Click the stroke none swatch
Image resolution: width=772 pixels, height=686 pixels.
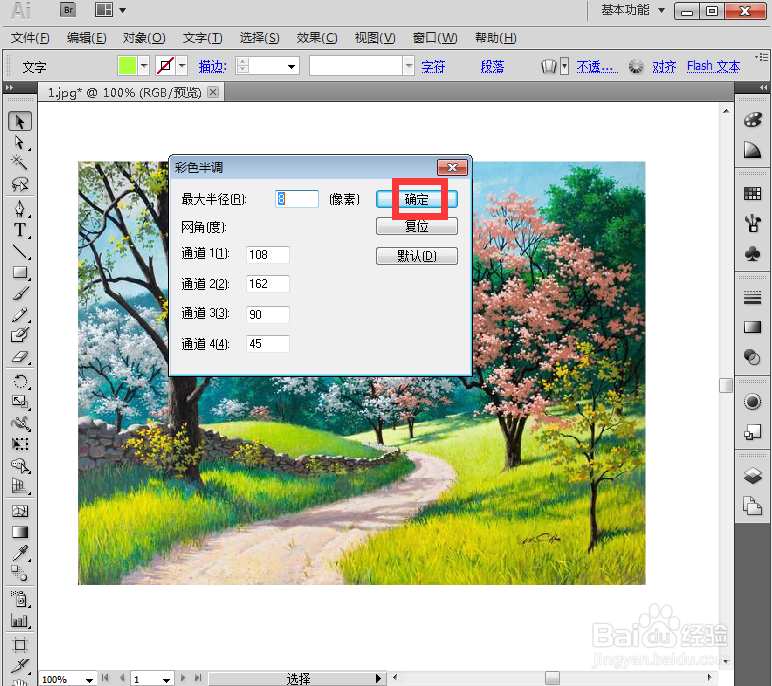pyautogui.click(x=165, y=65)
